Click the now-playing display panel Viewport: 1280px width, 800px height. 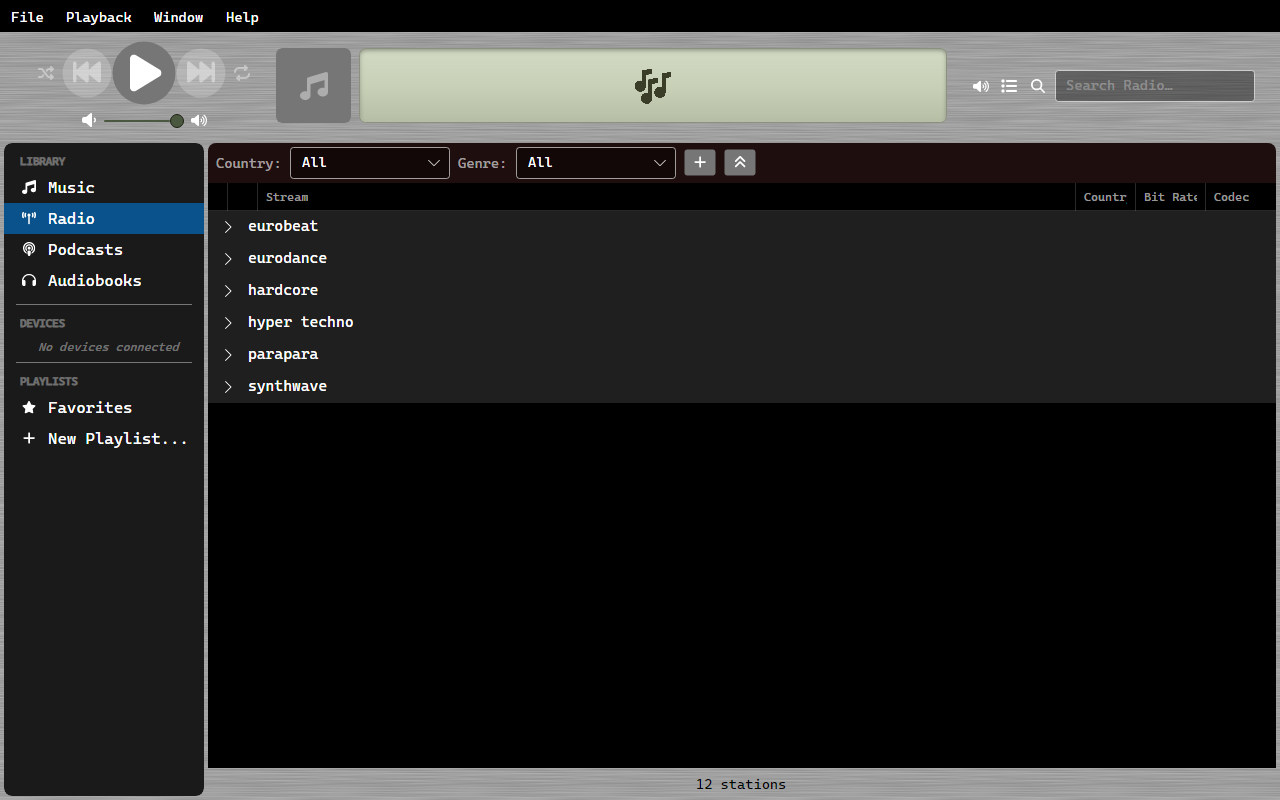[x=653, y=86]
